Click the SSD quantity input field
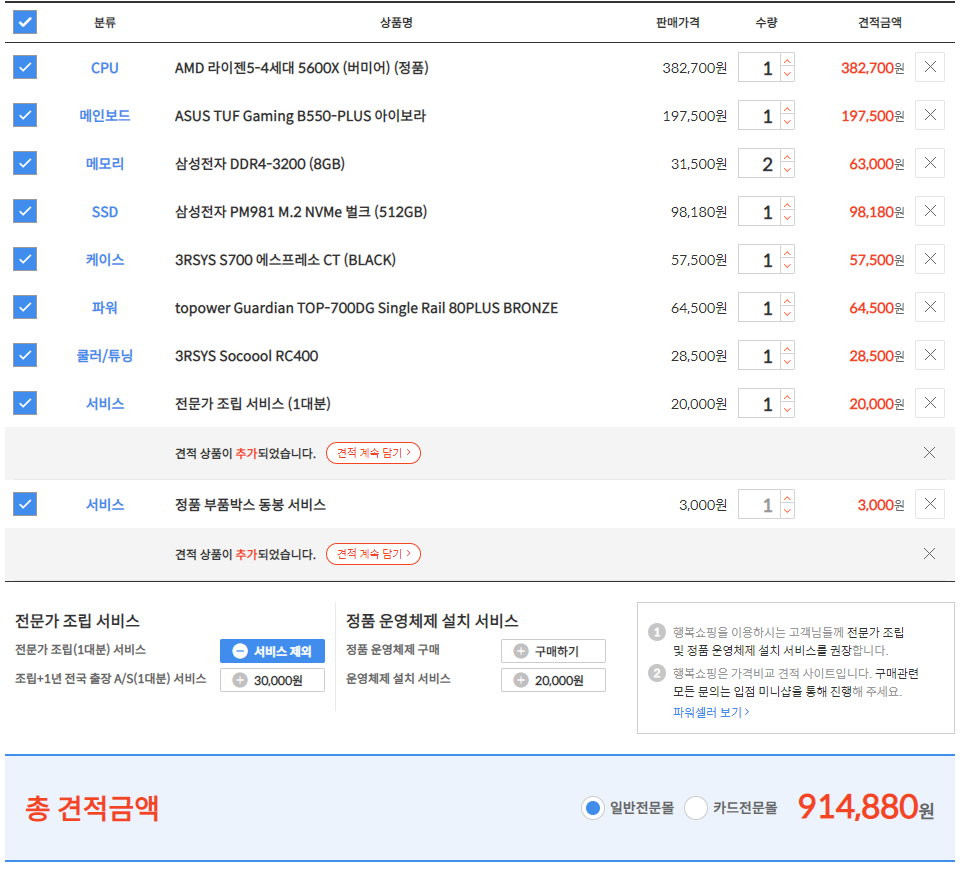Image resolution: width=962 pixels, height=870 pixels. pos(760,212)
